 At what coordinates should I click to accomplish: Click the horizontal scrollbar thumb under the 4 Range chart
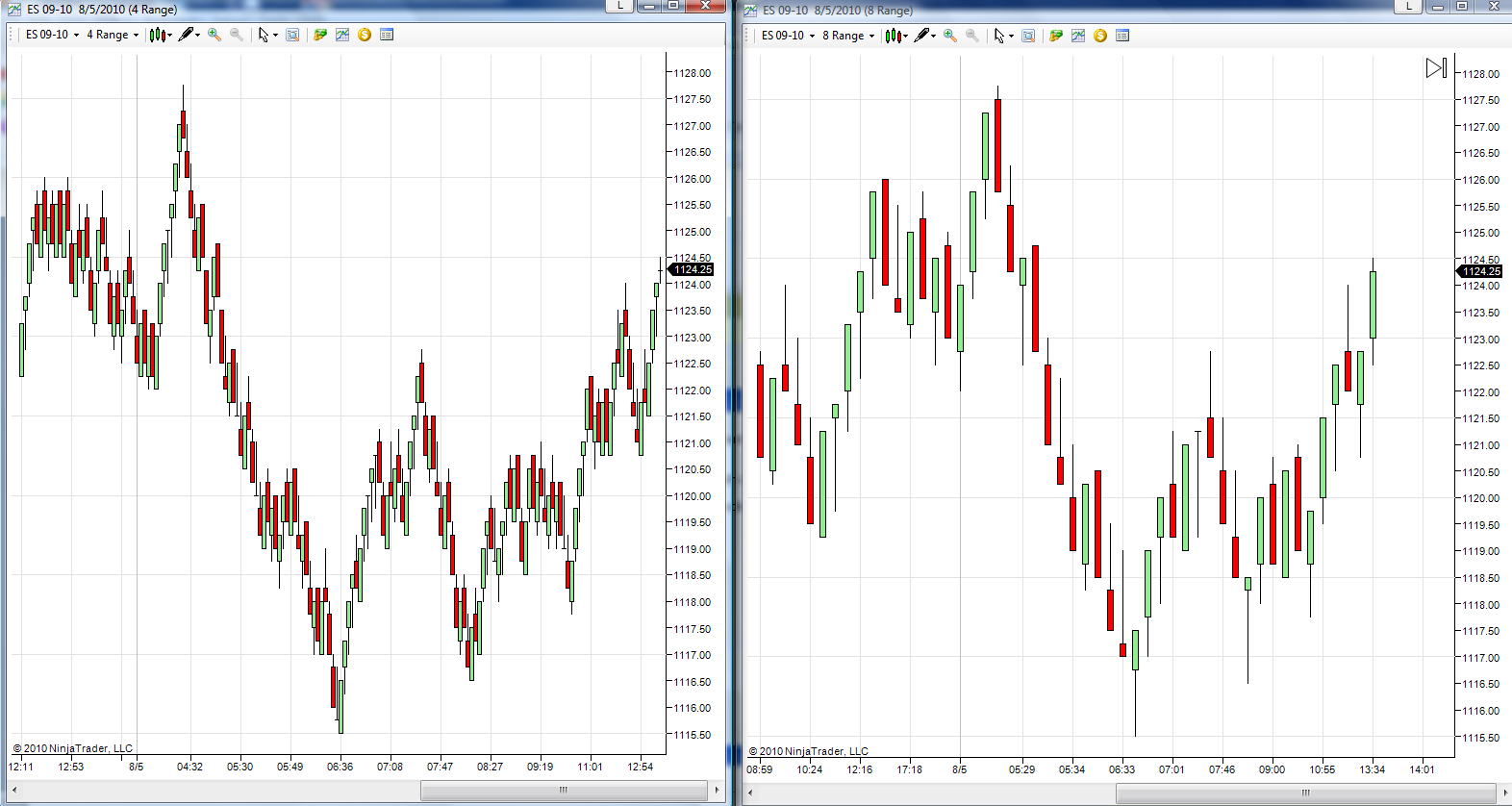[564, 791]
